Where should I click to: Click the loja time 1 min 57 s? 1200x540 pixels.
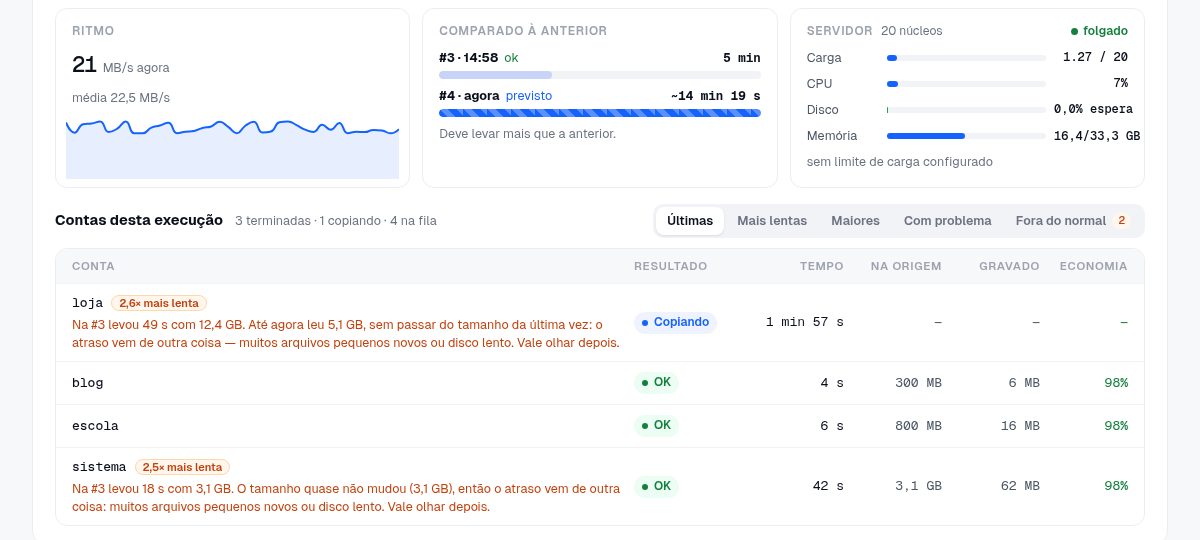pos(805,322)
